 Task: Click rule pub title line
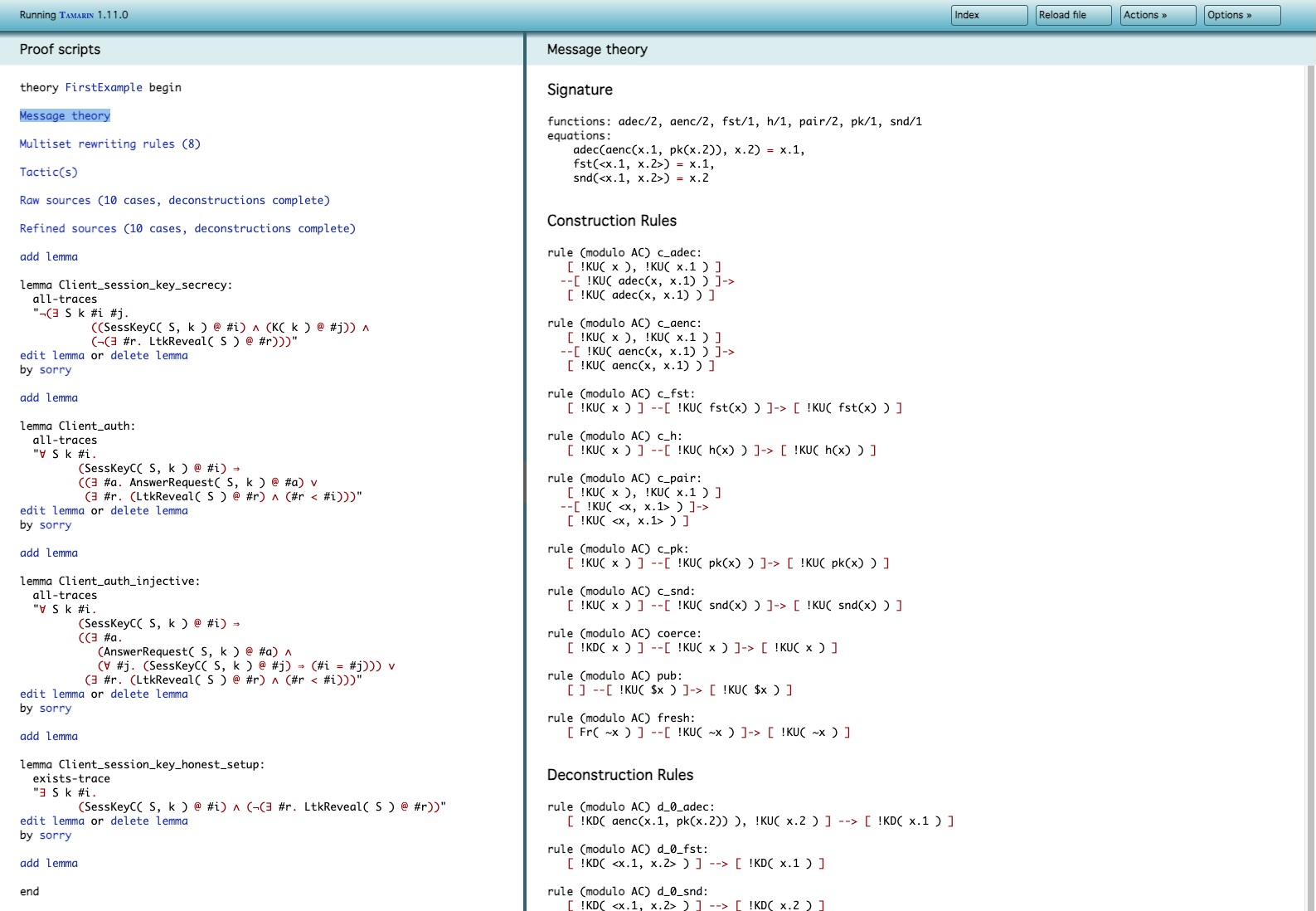pyautogui.click(x=614, y=675)
